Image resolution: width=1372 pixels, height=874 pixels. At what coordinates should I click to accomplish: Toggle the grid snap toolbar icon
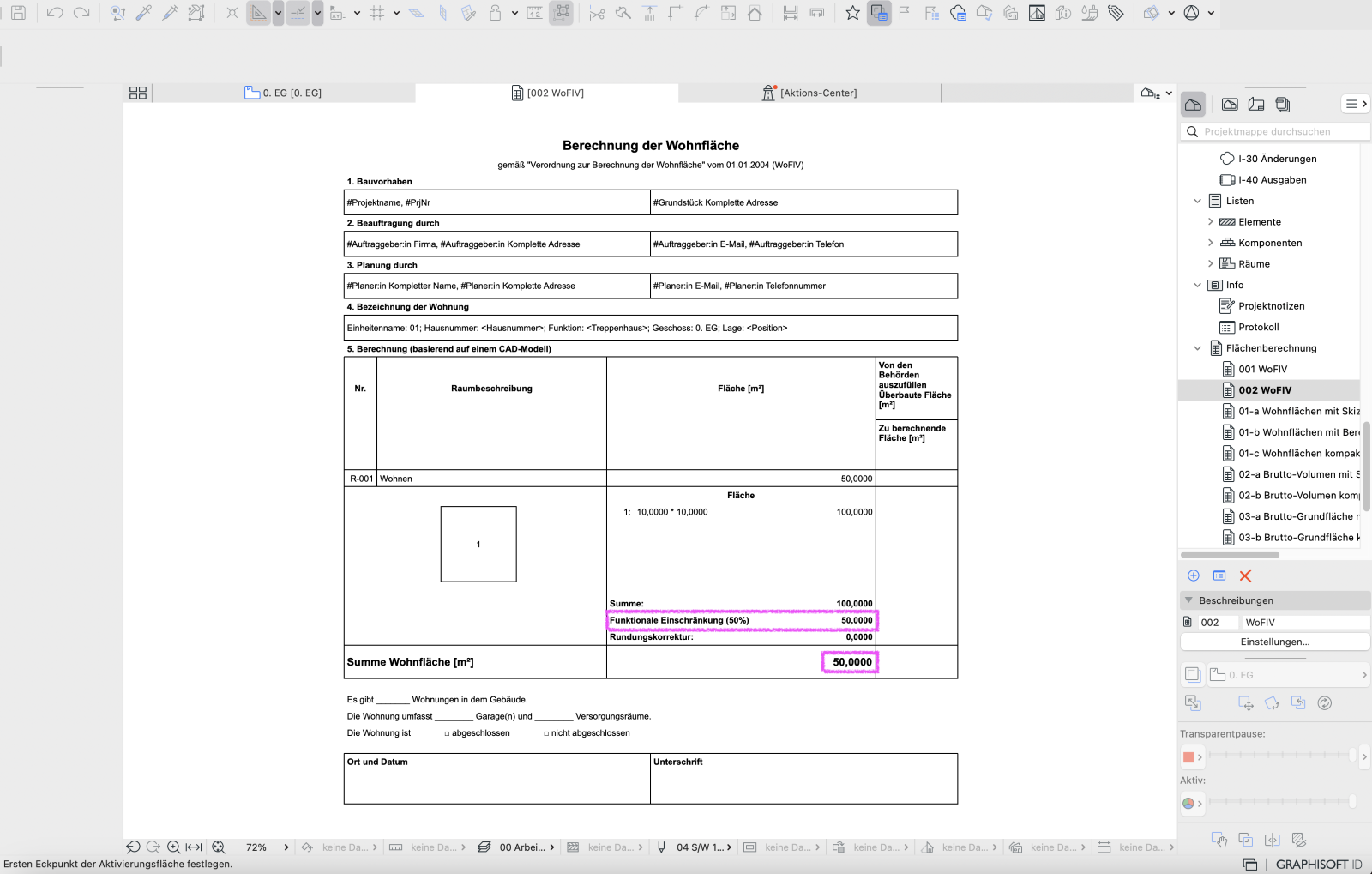click(x=376, y=13)
